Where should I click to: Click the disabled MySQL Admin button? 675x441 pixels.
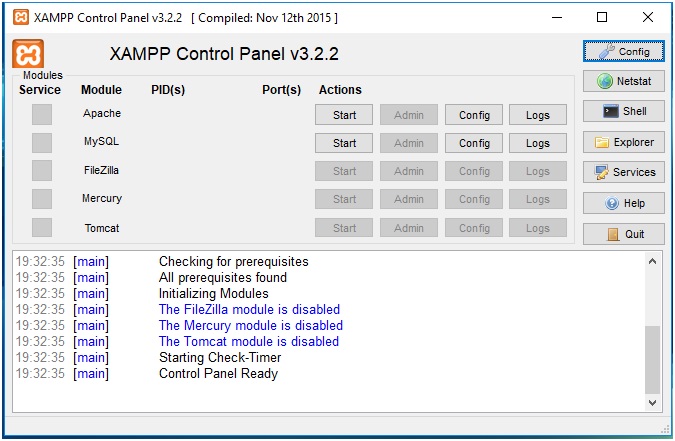coord(409,143)
